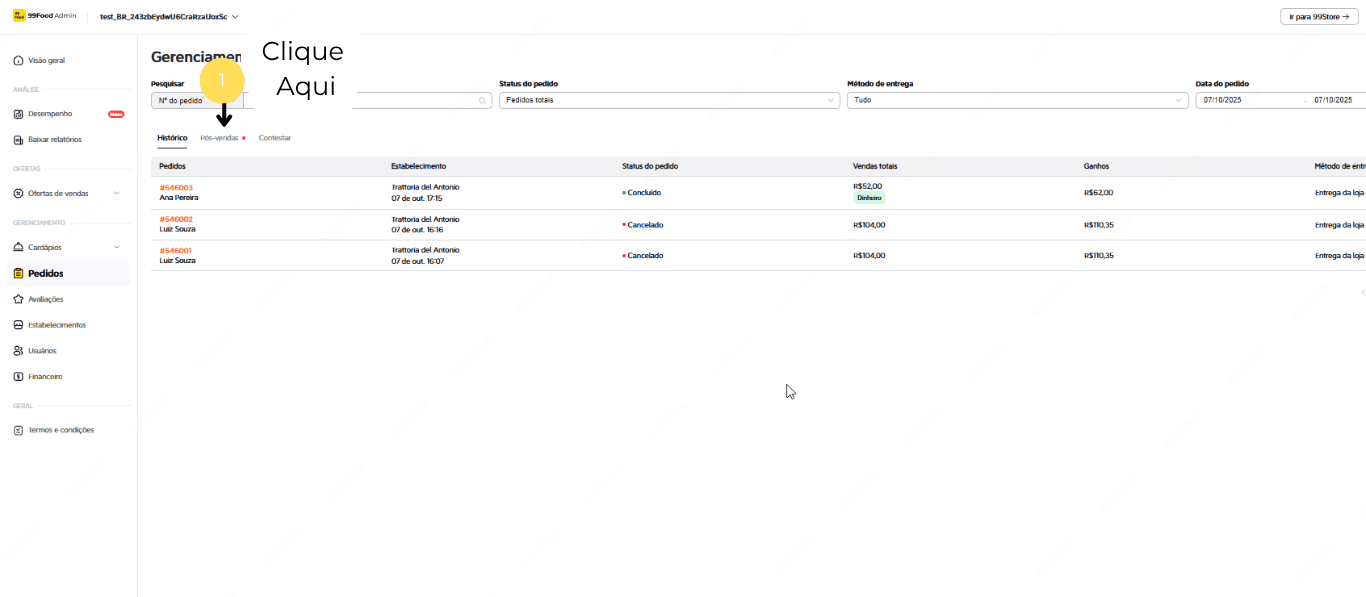Open order #546001 link

(176, 251)
